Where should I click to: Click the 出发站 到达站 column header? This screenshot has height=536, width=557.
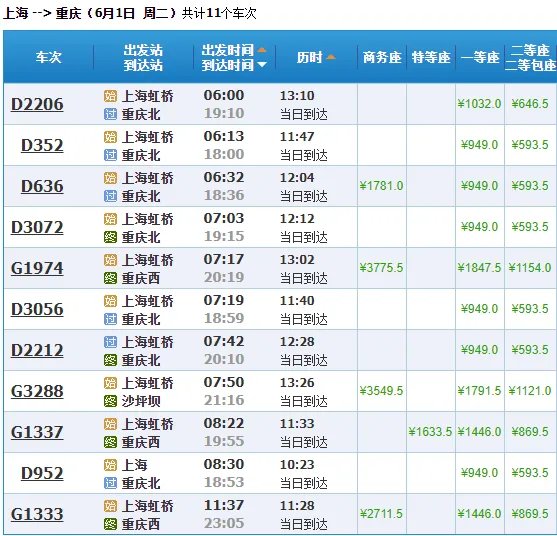click(143, 57)
